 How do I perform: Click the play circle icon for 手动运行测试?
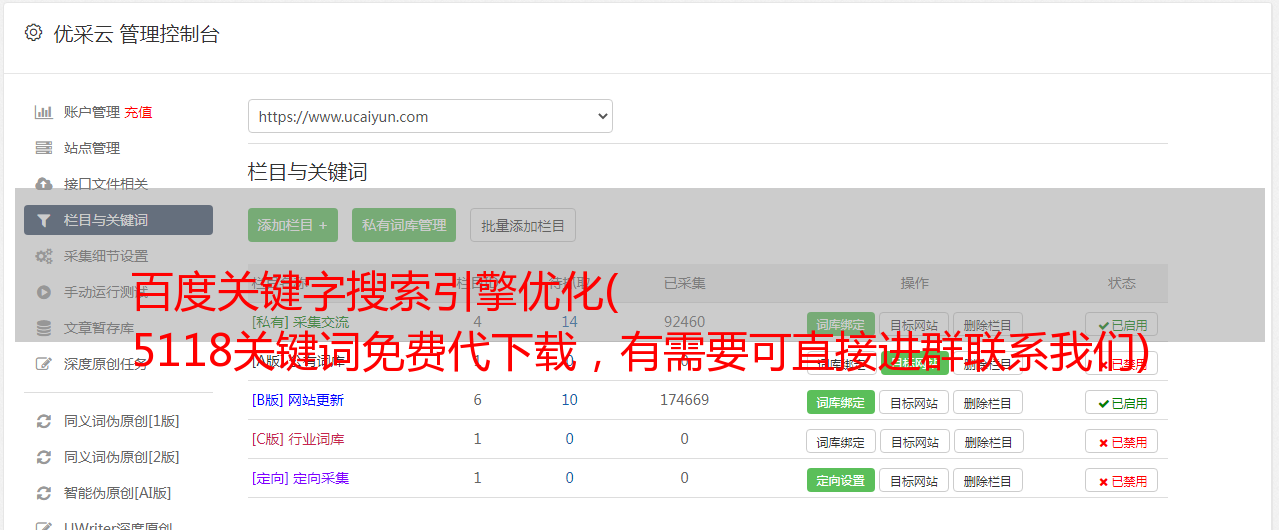click(43, 292)
